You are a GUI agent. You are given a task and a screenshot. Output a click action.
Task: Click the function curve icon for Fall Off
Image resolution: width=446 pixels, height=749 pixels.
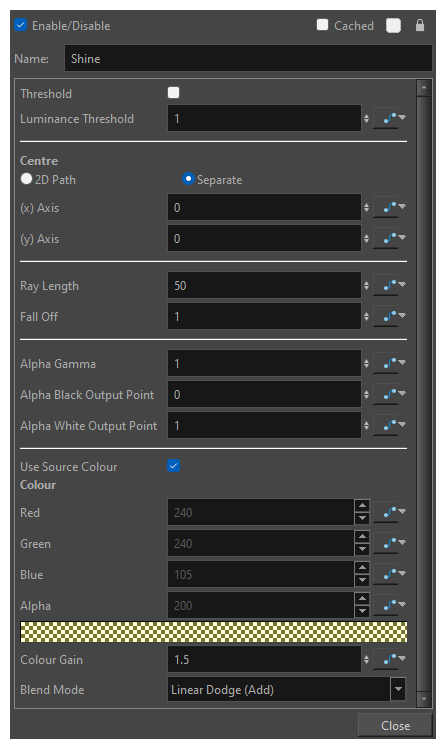[x=390, y=316]
